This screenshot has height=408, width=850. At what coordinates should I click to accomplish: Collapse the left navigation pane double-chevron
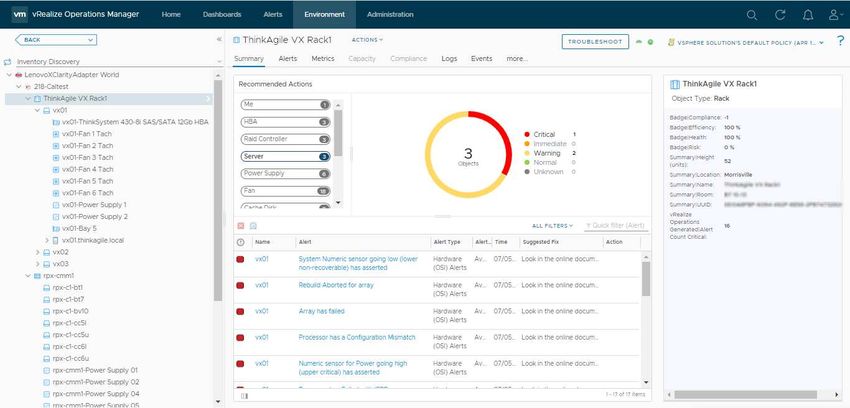pos(219,40)
